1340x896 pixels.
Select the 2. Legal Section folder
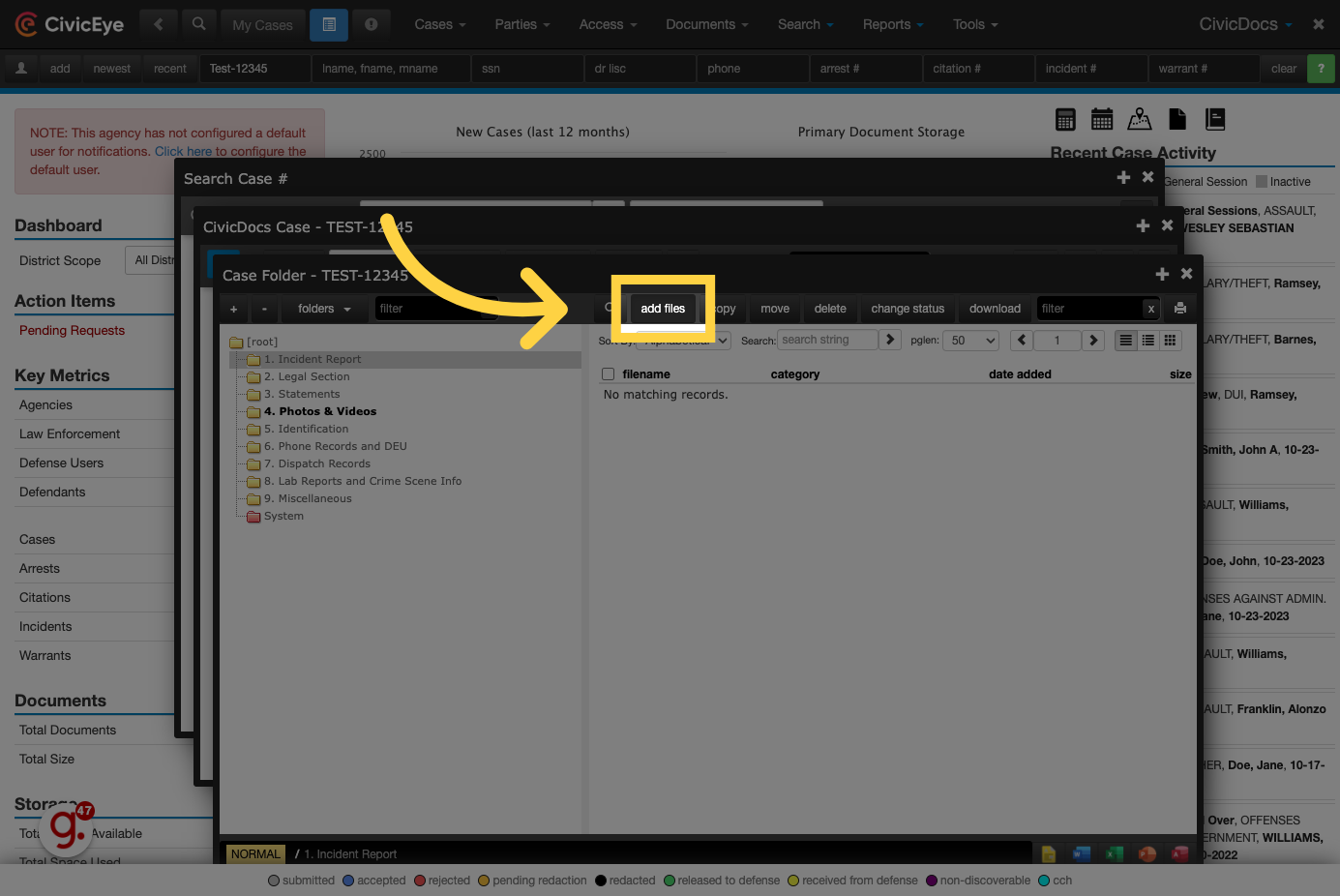click(x=307, y=376)
